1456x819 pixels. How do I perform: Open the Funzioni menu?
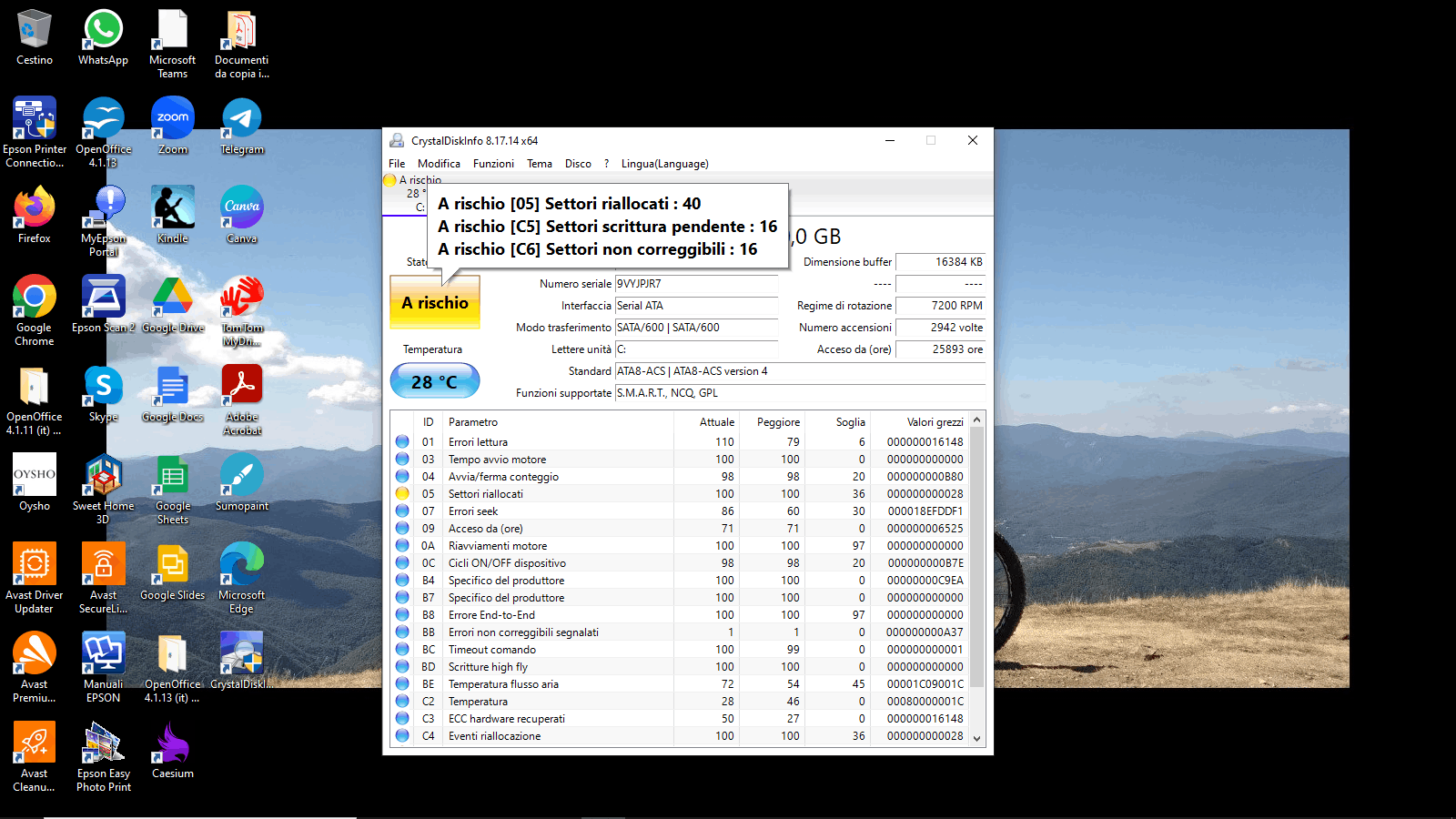coord(493,164)
